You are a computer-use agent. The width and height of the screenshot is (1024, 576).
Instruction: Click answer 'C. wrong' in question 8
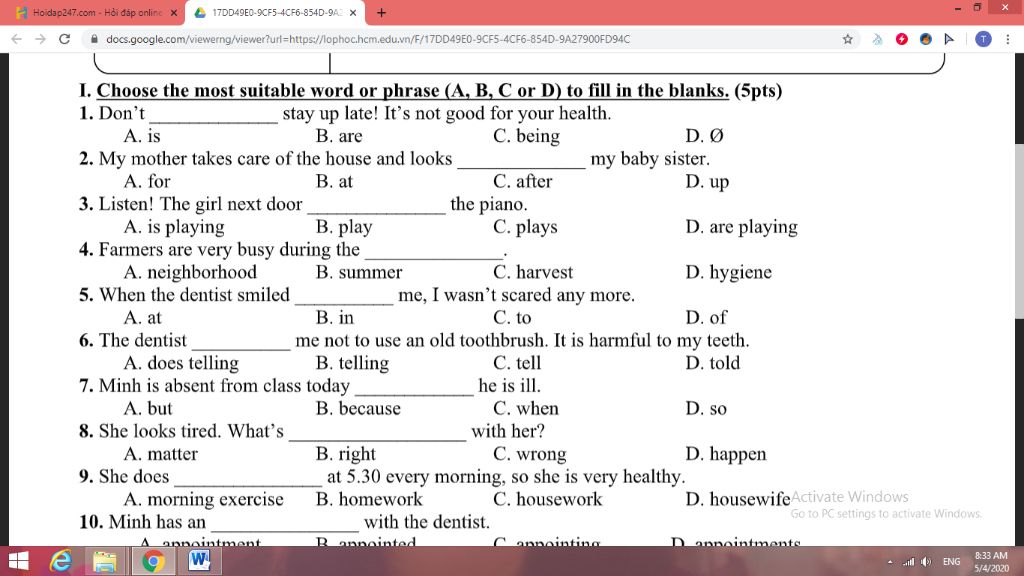pyautogui.click(x=530, y=454)
